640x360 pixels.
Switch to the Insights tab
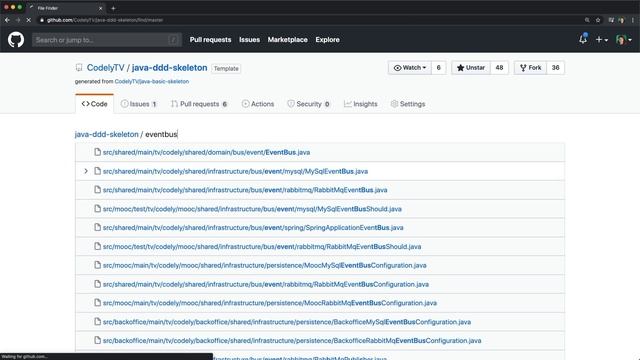click(x=361, y=104)
